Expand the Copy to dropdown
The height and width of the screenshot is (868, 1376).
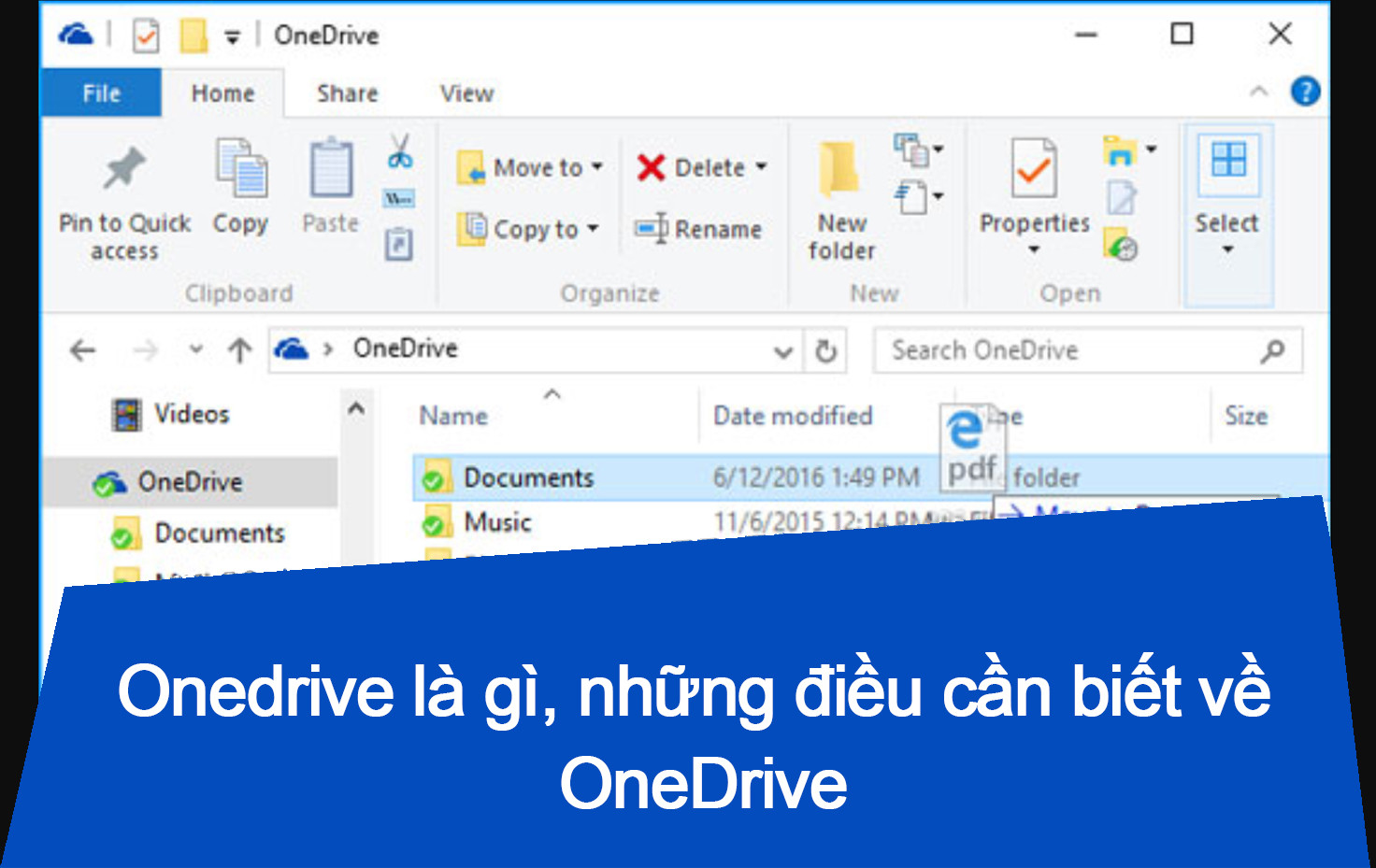tap(592, 230)
